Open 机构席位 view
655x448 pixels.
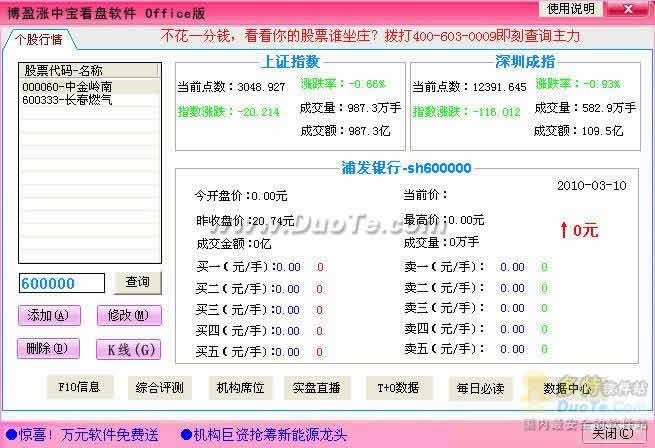[240, 388]
